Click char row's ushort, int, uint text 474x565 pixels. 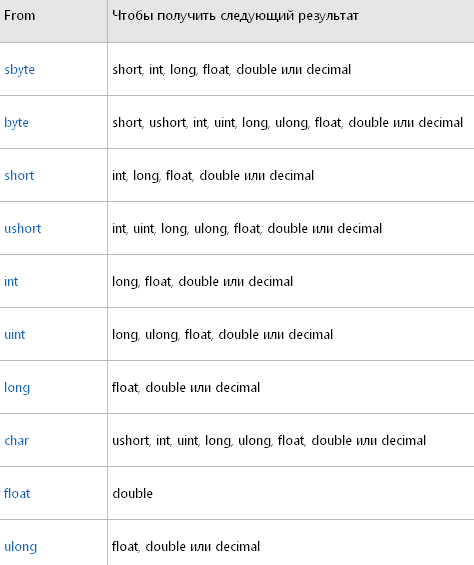click(x=156, y=440)
